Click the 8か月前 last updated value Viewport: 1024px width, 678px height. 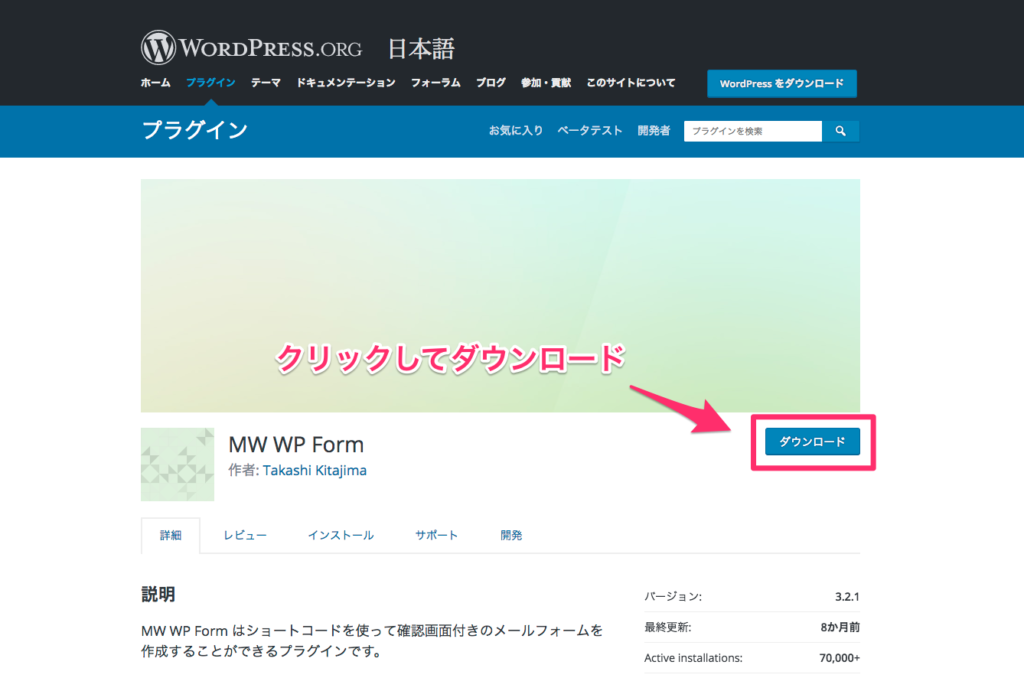[840, 627]
